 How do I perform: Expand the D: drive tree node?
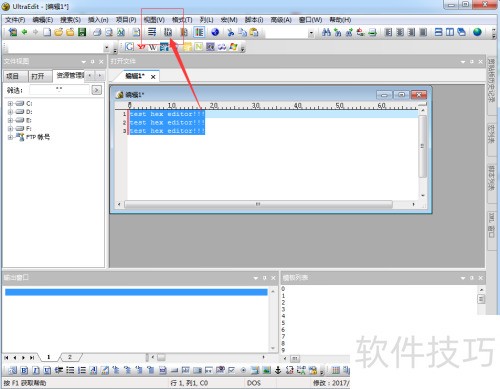(10, 112)
